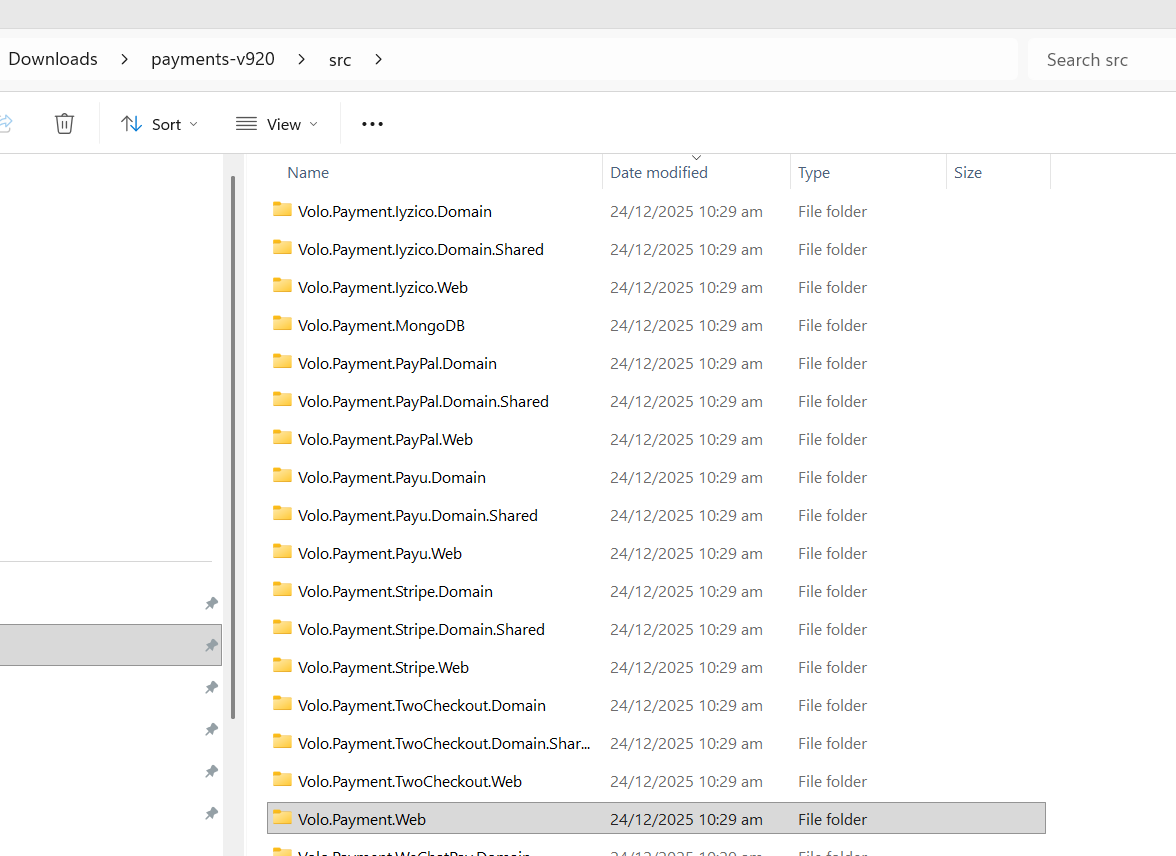Click the pin icon on highlighted sidebar item

pos(211,645)
